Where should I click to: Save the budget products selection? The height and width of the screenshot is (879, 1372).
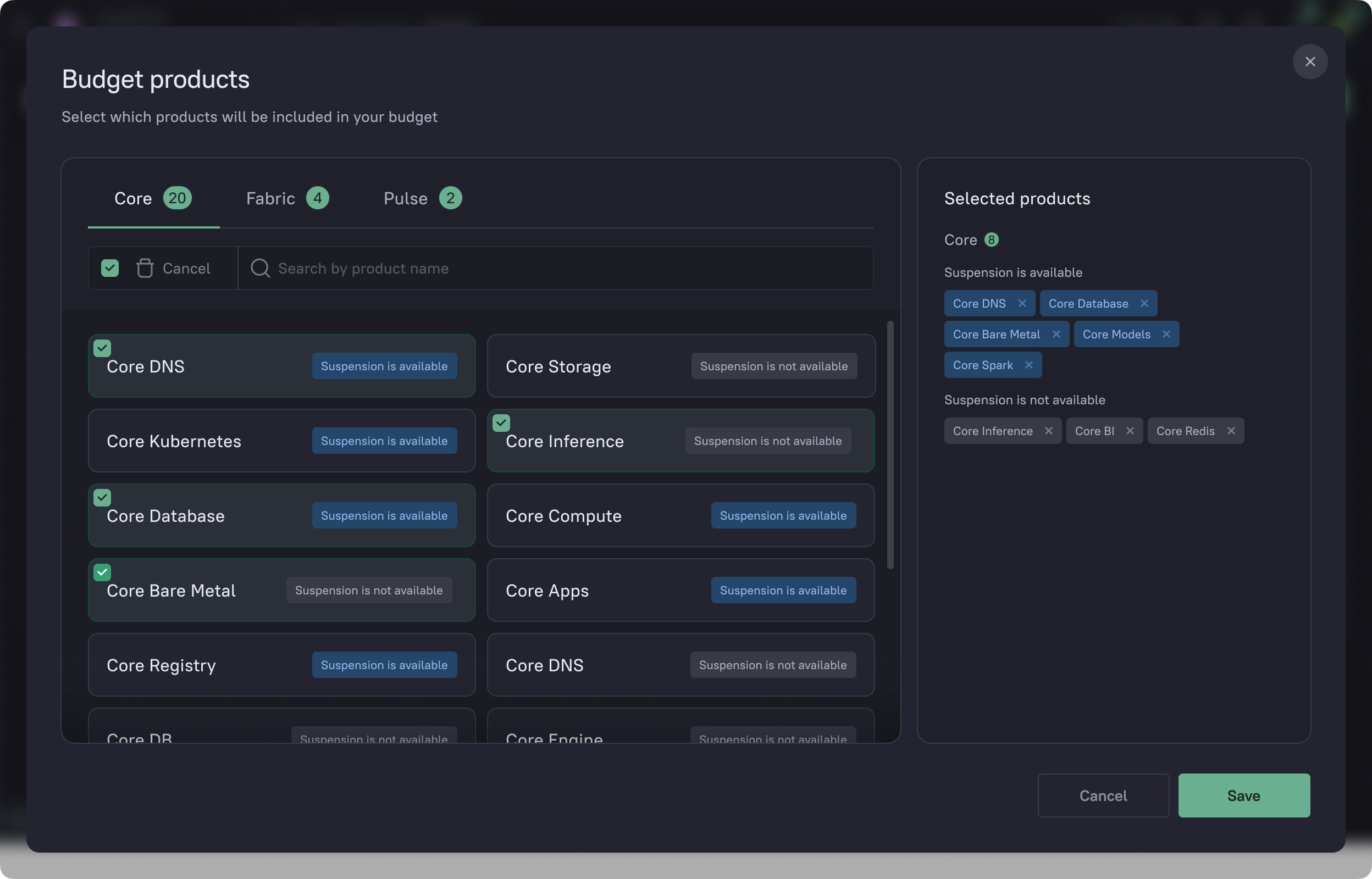[x=1243, y=795]
